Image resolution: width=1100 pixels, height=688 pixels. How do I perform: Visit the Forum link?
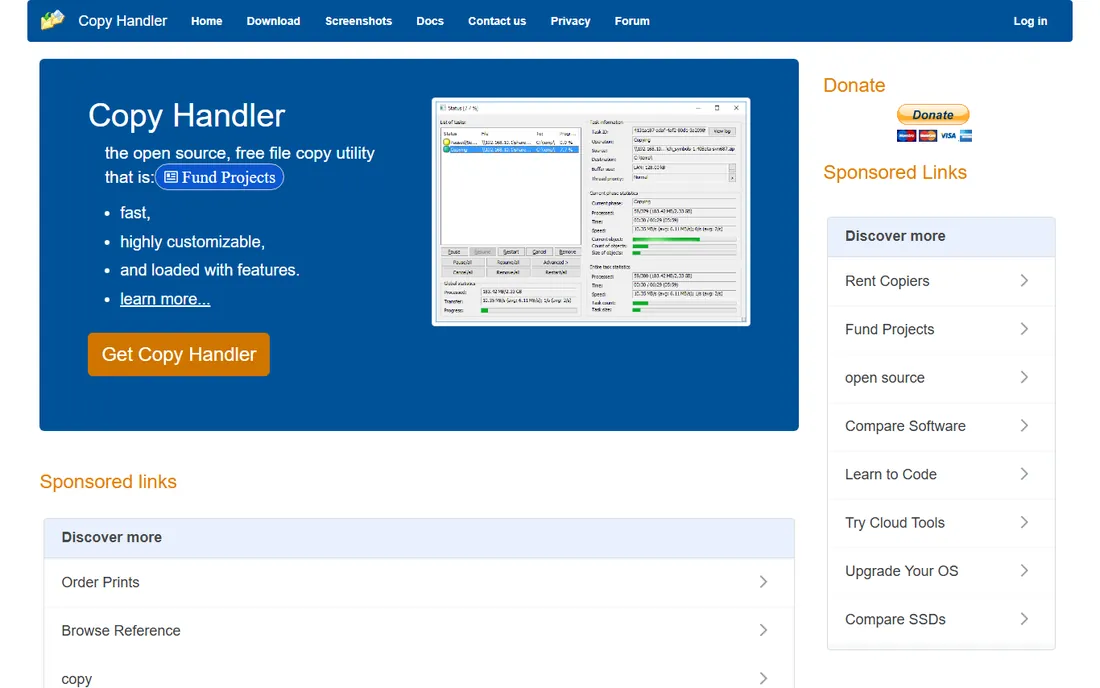[632, 21]
